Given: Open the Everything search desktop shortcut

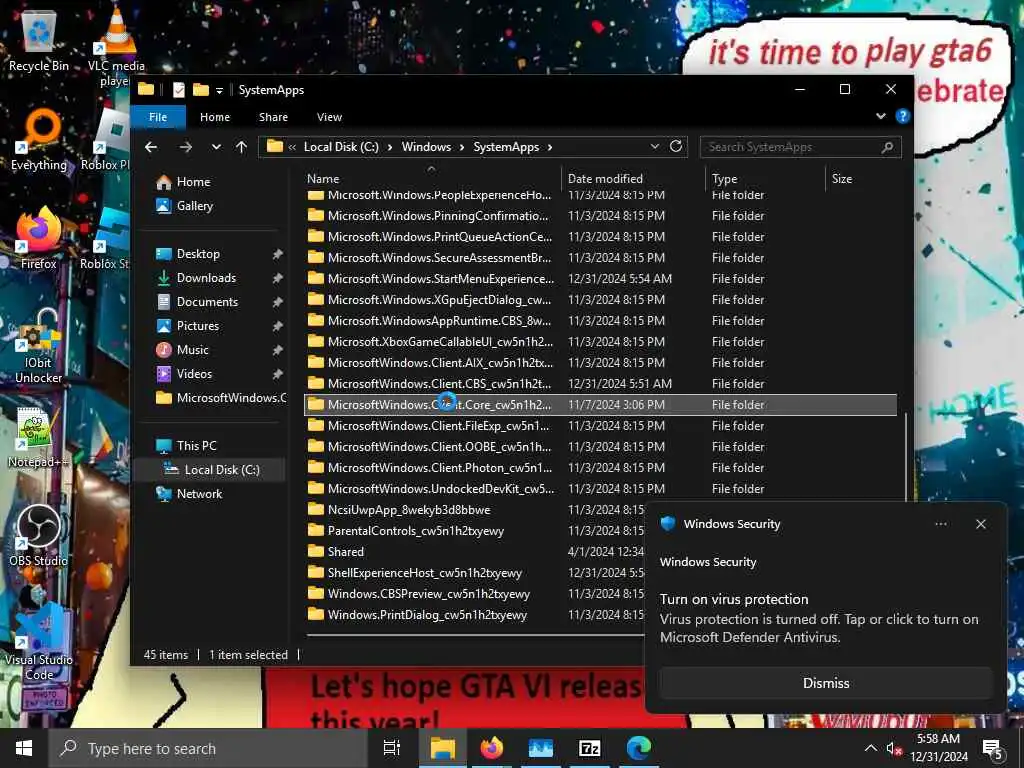Looking at the screenshot, I should click(x=39, y=140).
